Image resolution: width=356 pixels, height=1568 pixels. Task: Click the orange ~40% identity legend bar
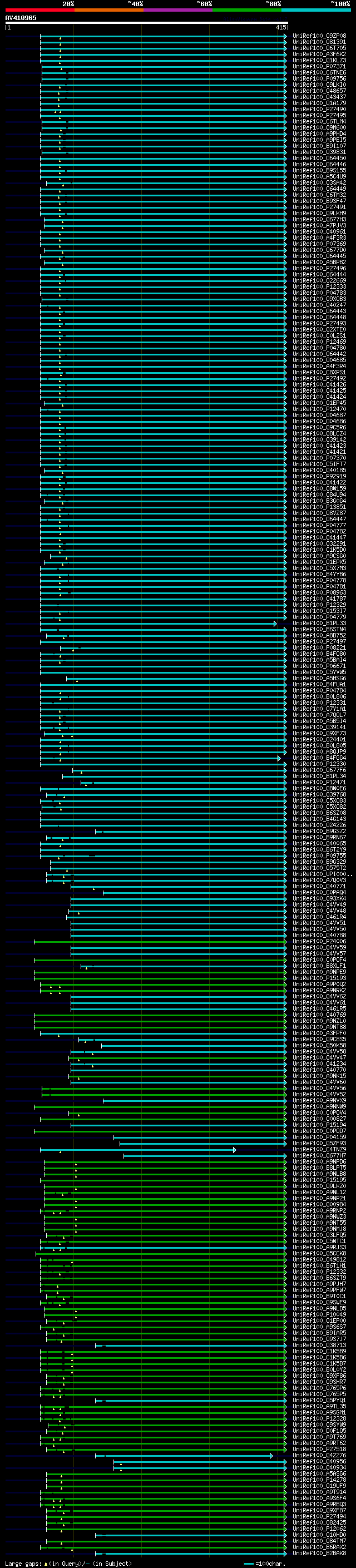click(x=109, y=10)
